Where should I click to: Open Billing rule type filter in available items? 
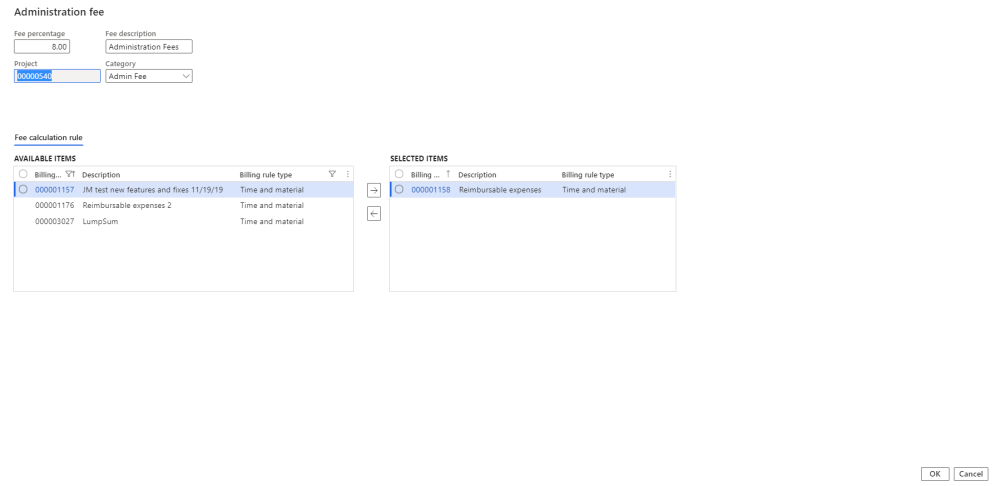pos(332,174)
